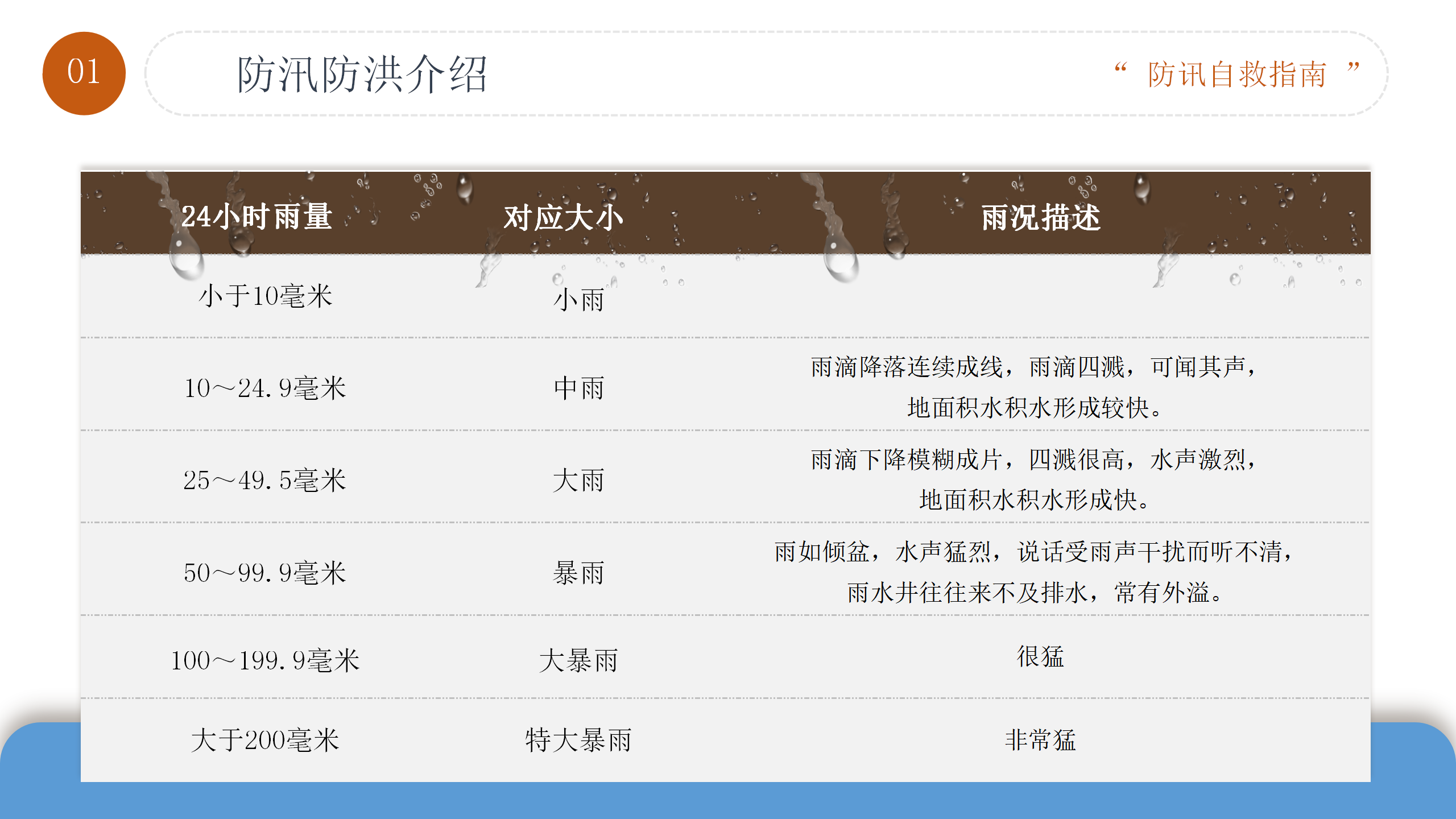Screen dimensions: 1456x819
Task: Select the title text 防汛防洪介绍
Action: (362, 75)
